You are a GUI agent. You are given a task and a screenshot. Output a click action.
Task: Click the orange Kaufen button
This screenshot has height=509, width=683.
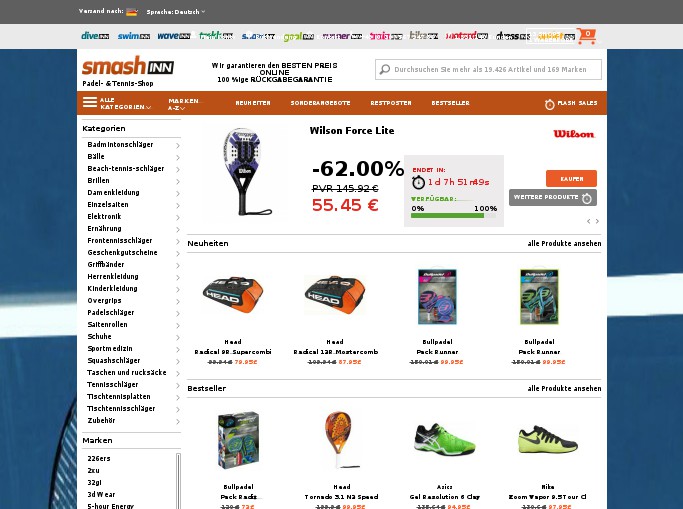(571, 179)
